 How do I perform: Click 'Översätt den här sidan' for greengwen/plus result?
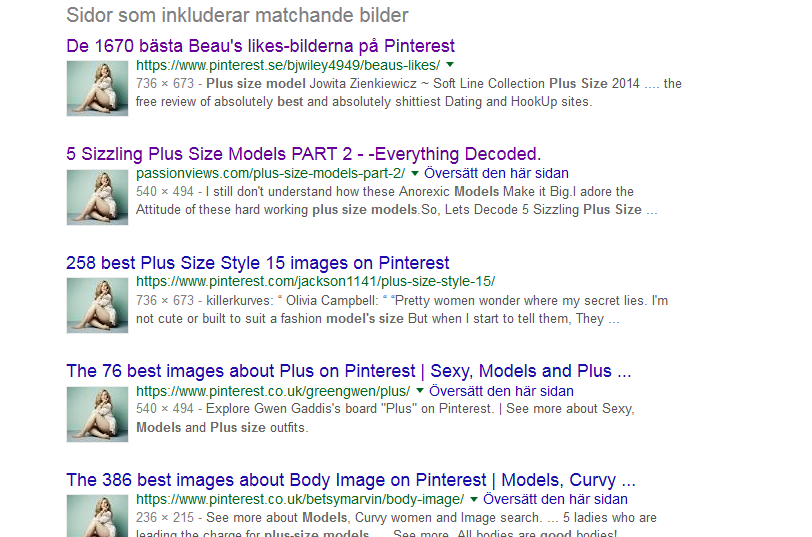point(501,391)
